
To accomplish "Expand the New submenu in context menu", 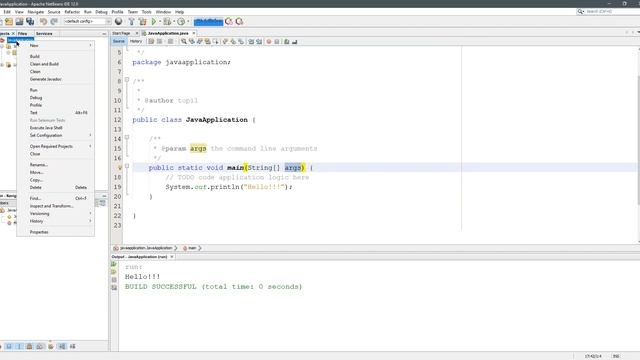I will pos(56,45).
